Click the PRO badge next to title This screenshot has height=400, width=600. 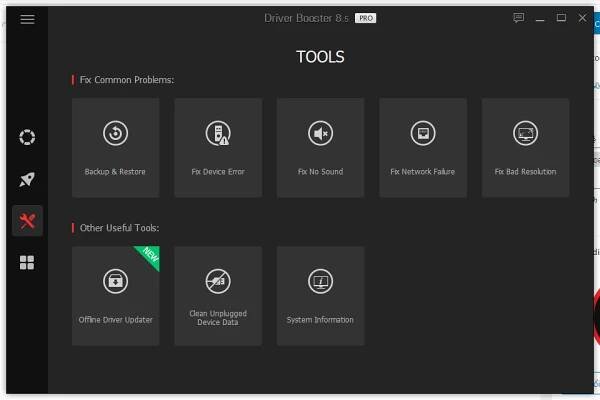click(x=366, y=18)
